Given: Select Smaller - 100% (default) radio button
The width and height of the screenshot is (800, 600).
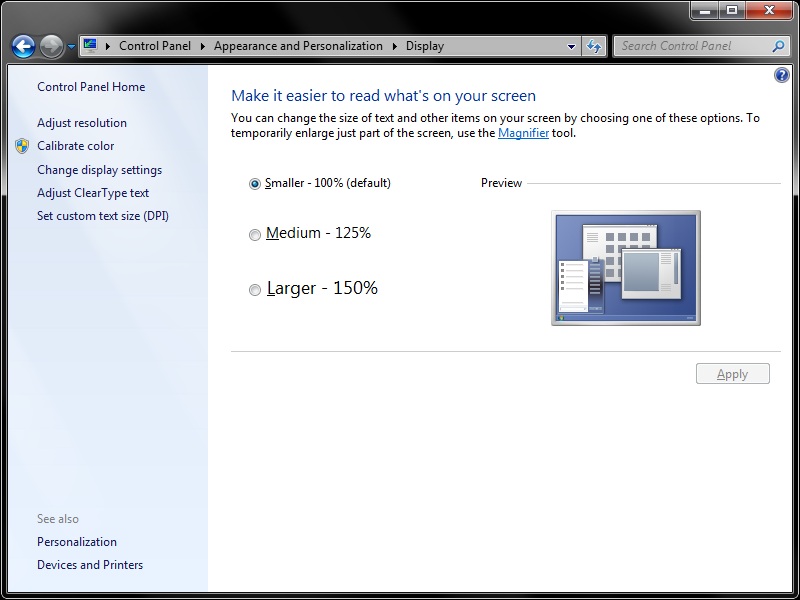Looking at the screenshot, I should click(x=255, y=184).
